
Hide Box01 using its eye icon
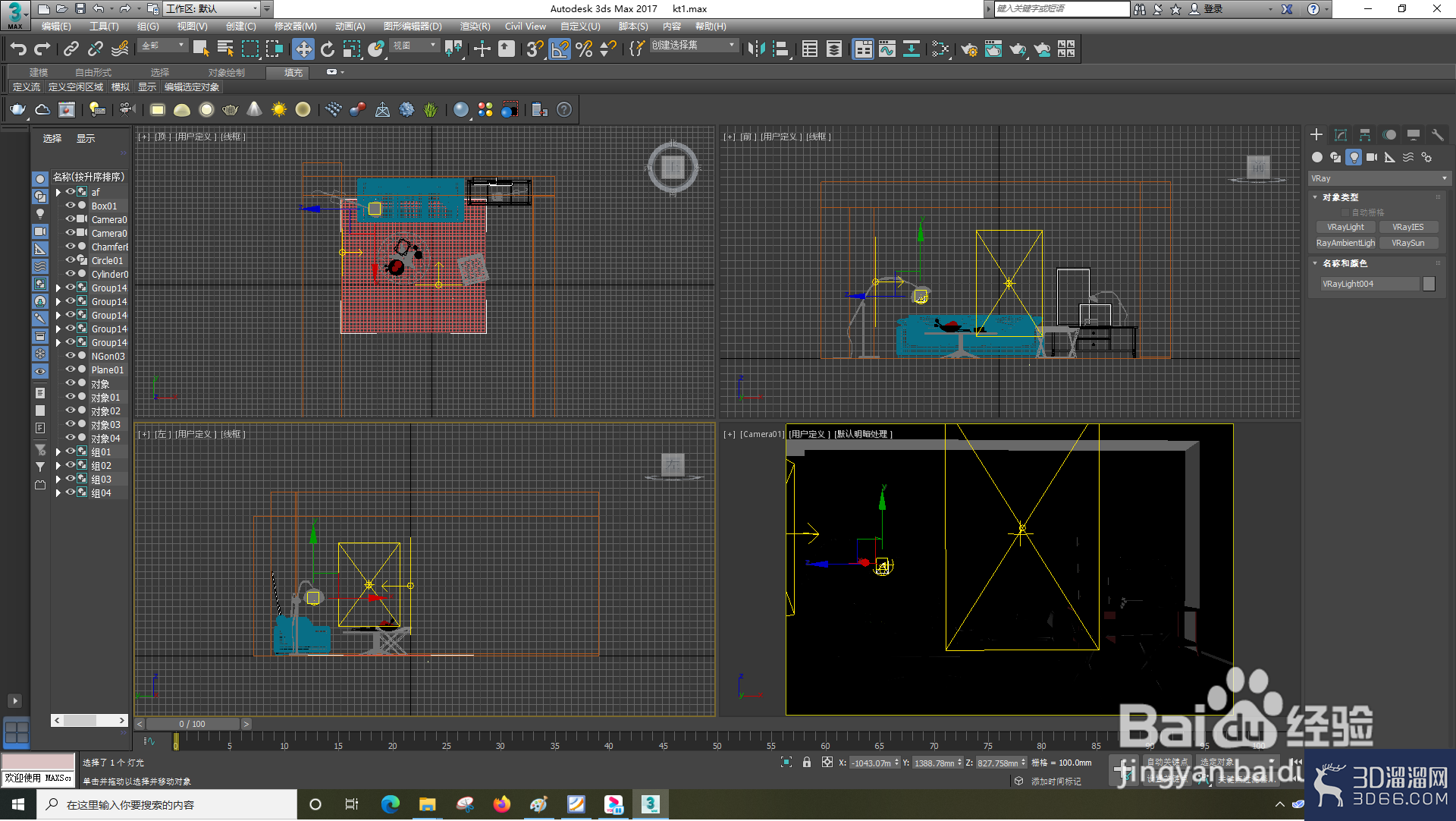click(x=71, y=206)
